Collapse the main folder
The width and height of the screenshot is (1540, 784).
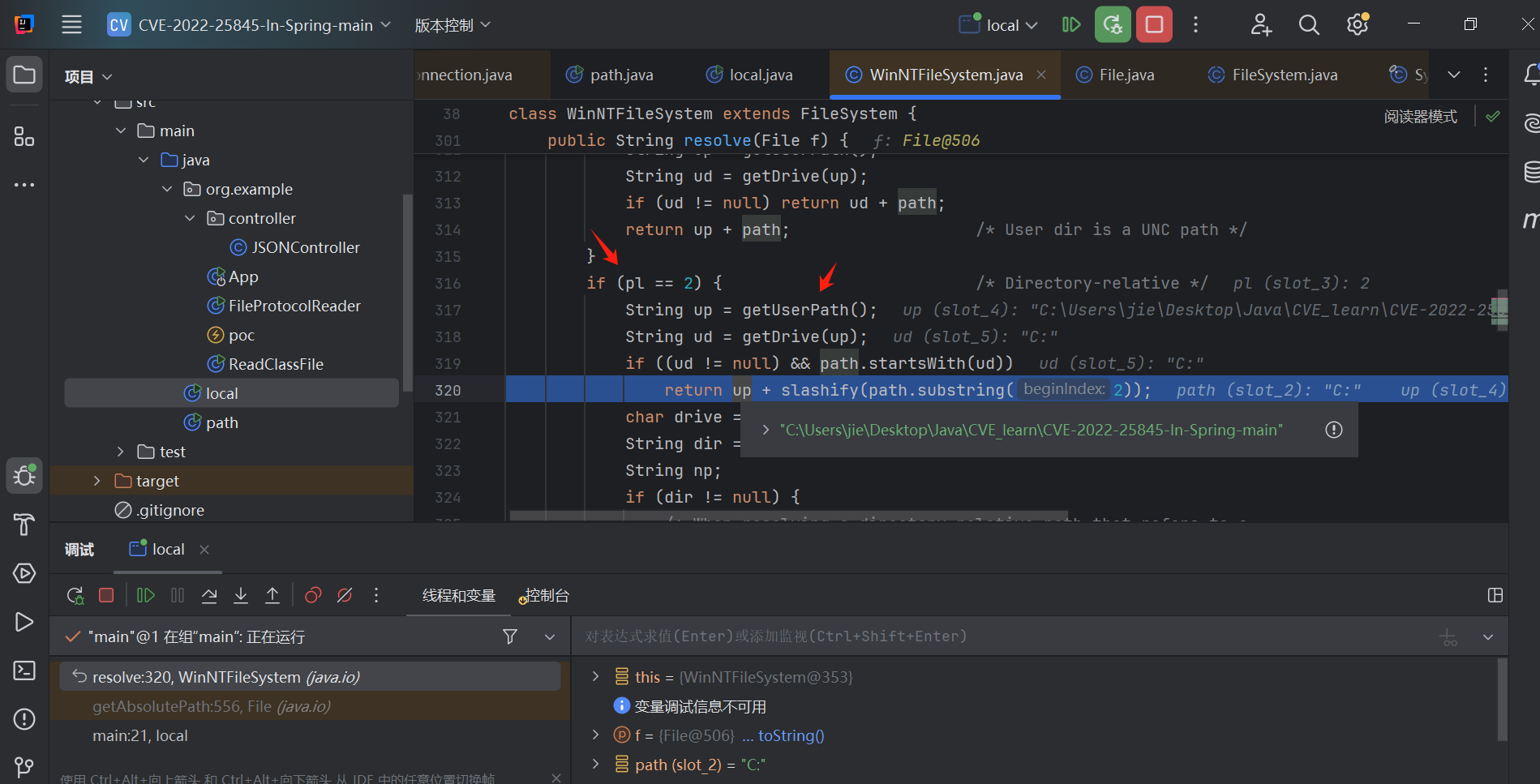coord(121,131)
